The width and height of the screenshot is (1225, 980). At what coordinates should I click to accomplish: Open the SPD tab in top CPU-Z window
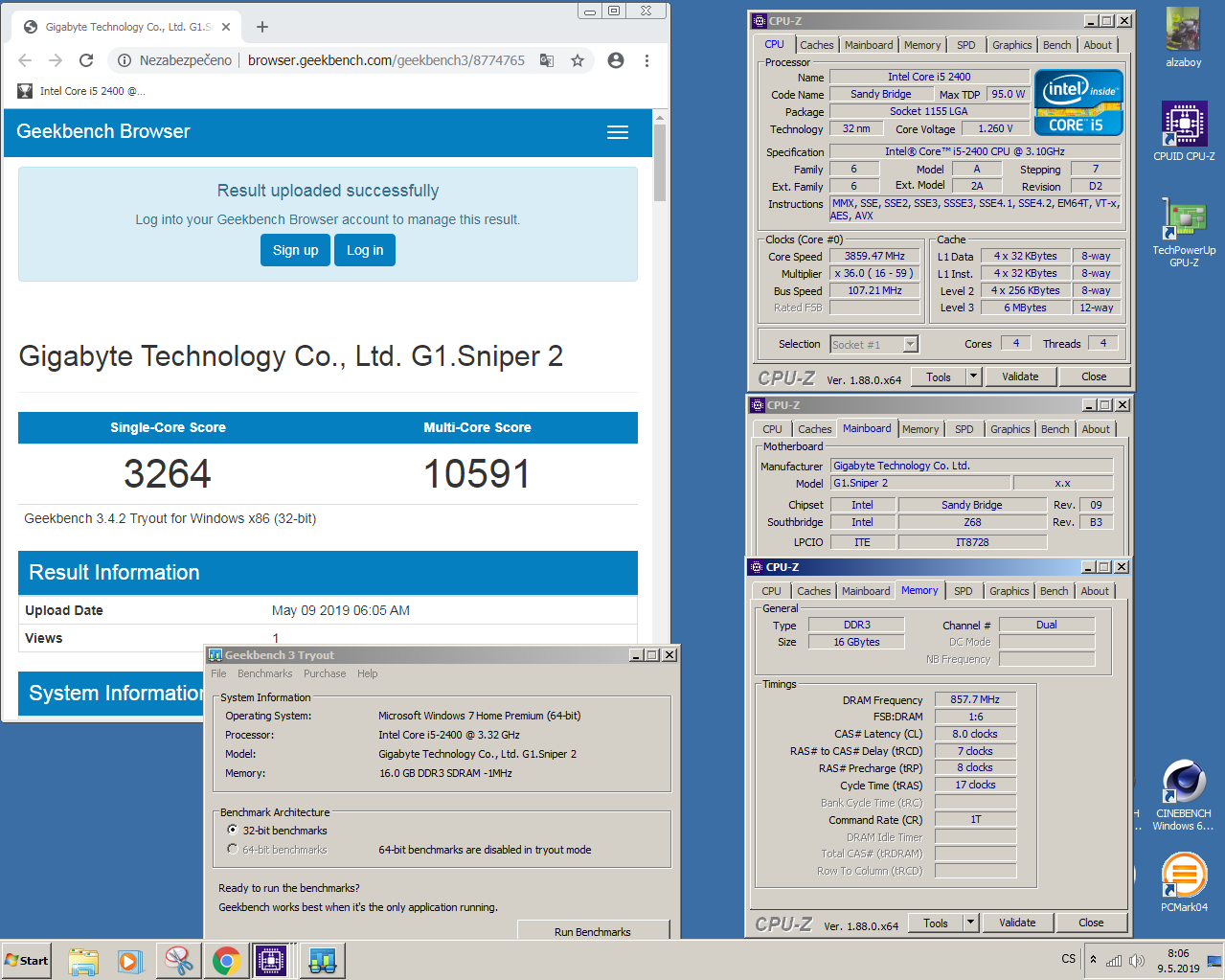coord(966,45)
